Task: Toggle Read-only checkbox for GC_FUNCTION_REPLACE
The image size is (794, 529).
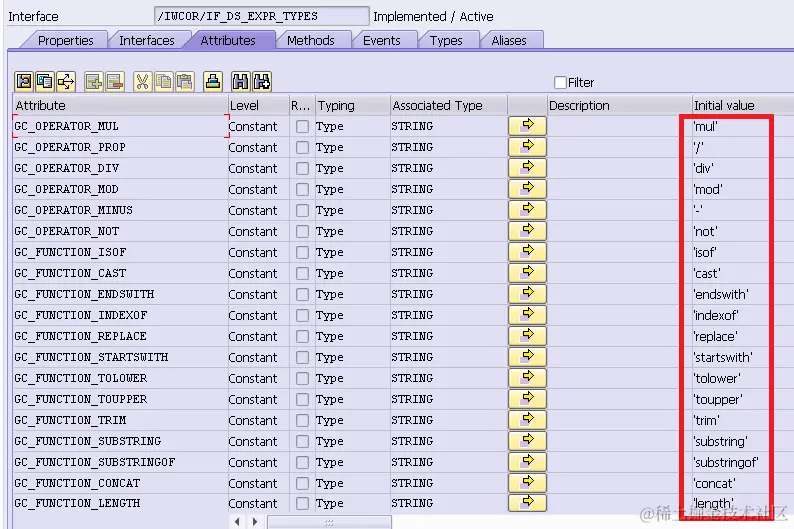Action: coord(302,336)
